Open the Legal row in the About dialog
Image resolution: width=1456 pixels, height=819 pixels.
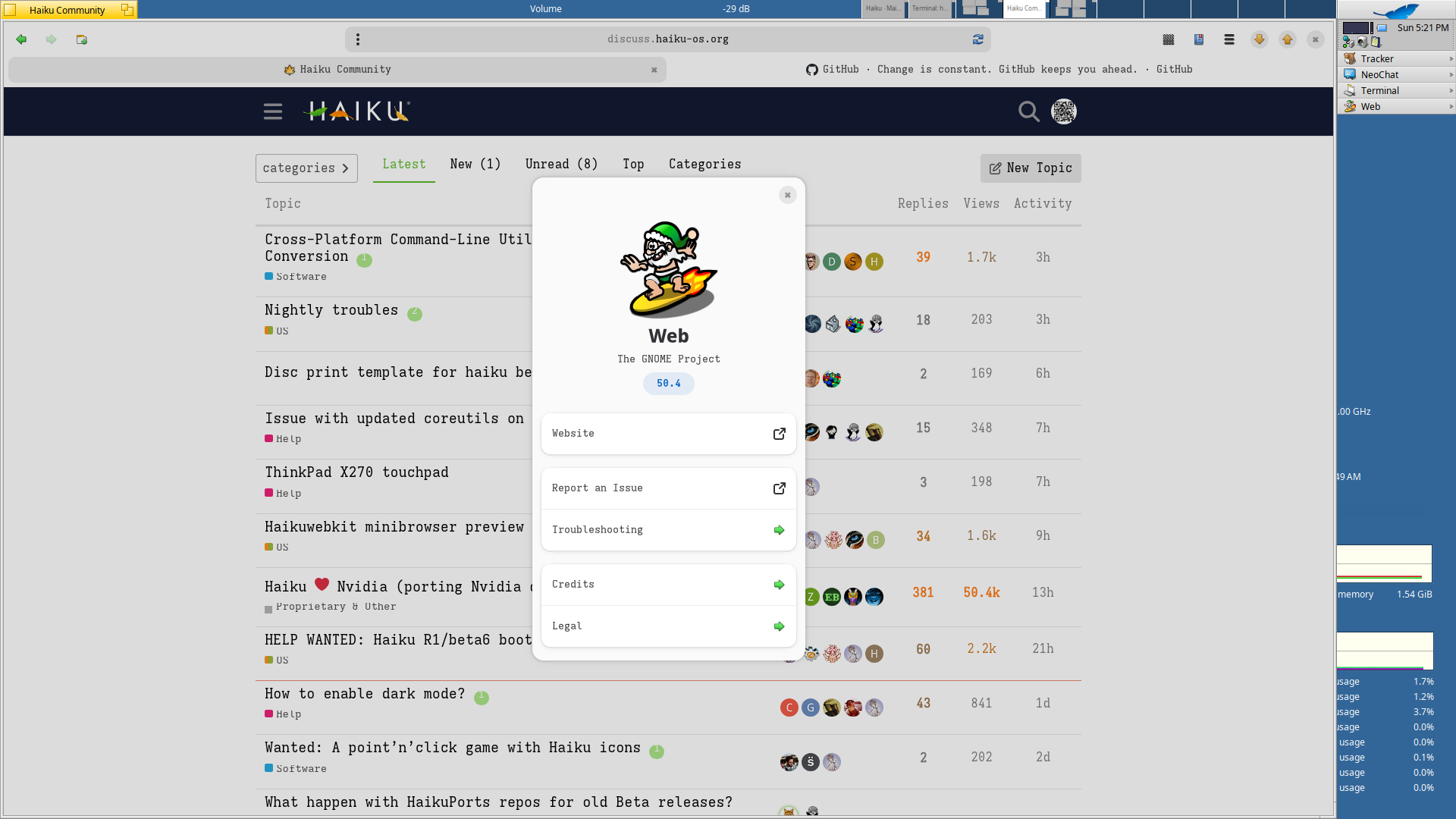[669, 626]
